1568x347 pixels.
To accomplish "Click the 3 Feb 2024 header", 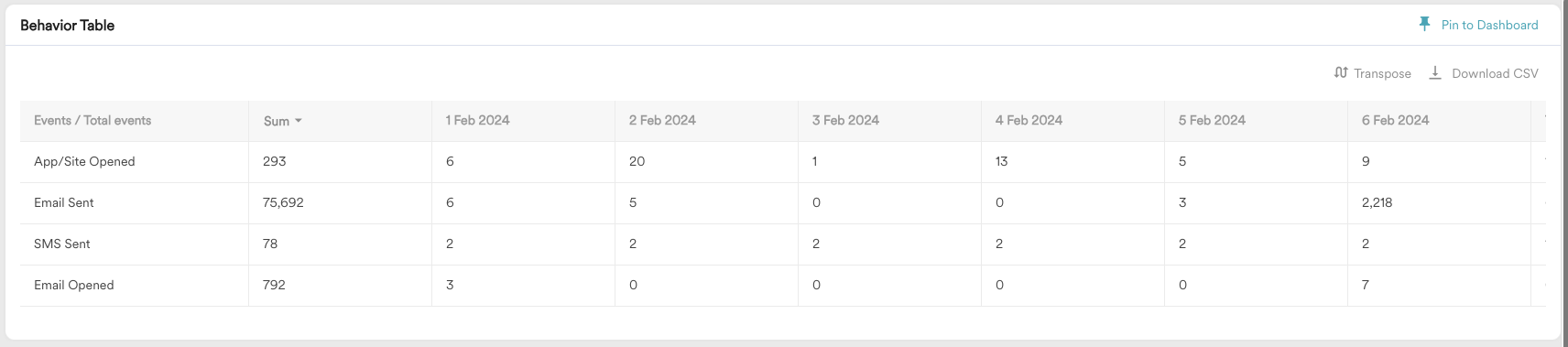I will [x=845, y=120].
